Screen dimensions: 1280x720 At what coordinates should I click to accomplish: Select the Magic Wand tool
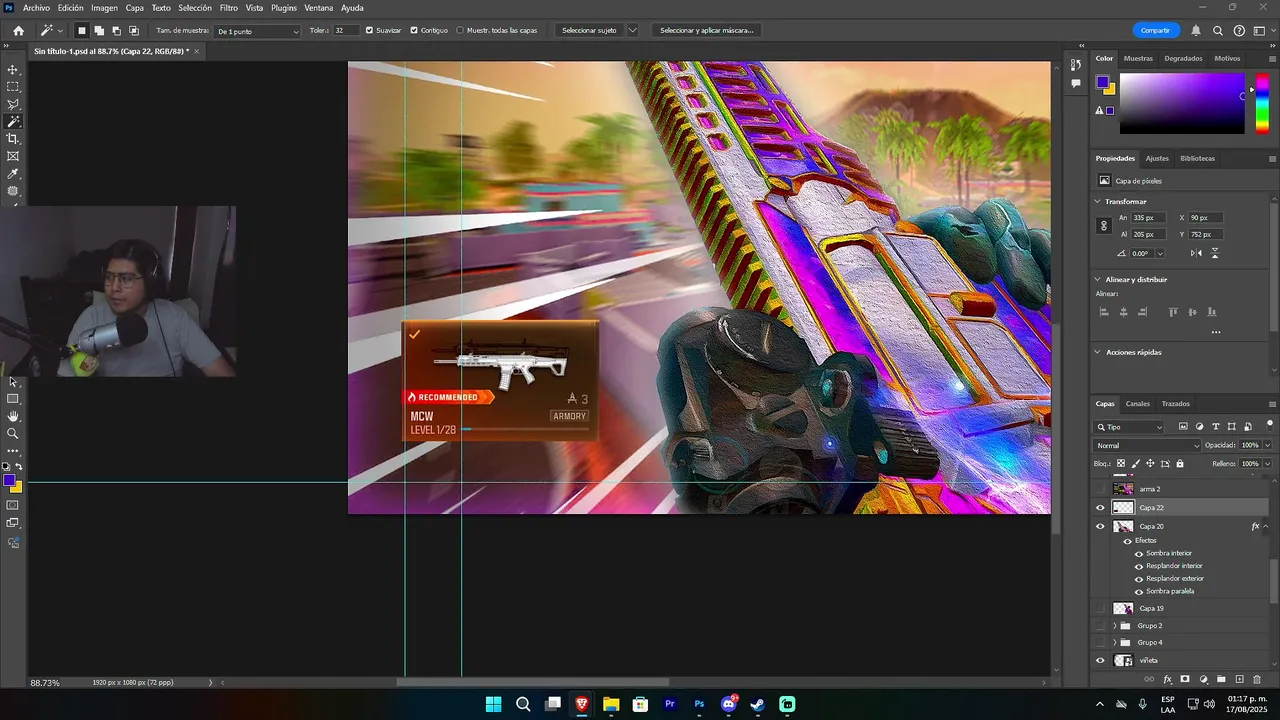(13, 121)
